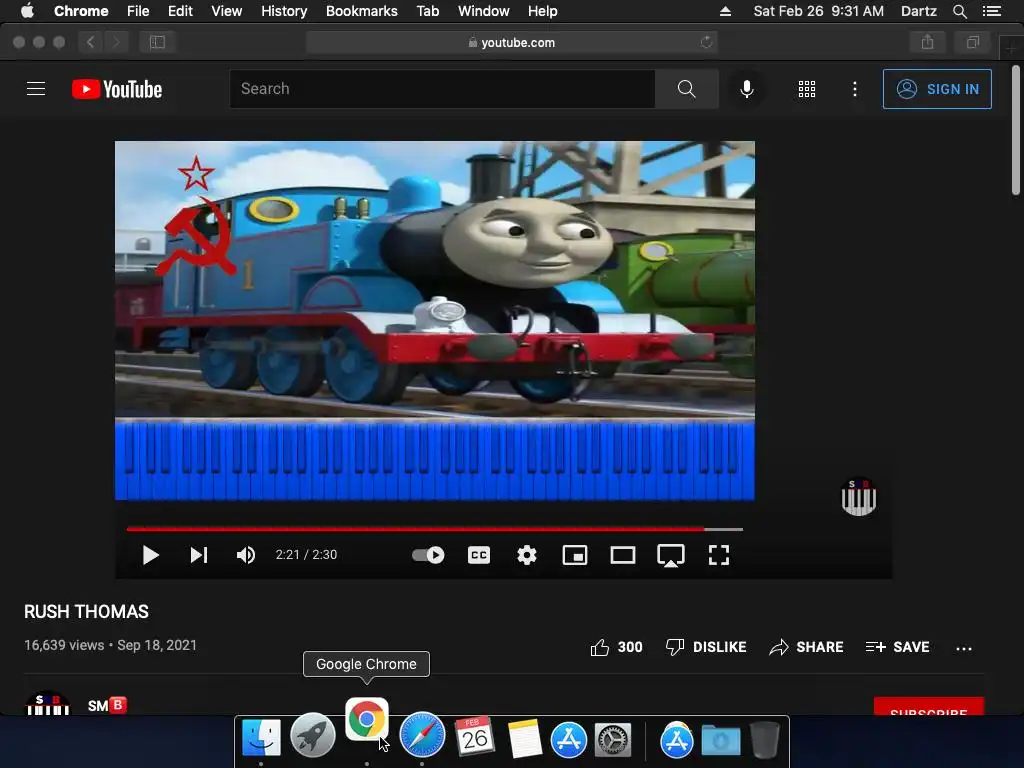The height and width of the screenshot is (768, 1024).
Task: Click the SMB channel avatar
Action: point(47,703)
